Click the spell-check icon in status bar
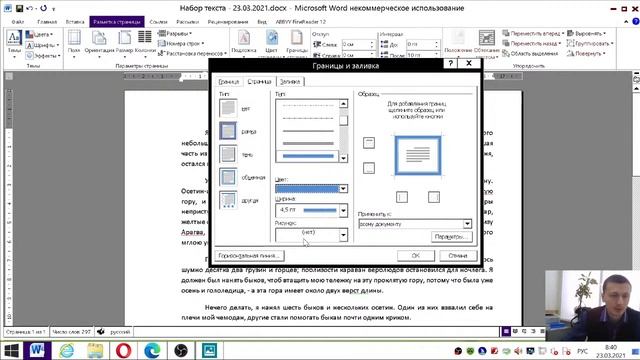 (x=101, y=331)
